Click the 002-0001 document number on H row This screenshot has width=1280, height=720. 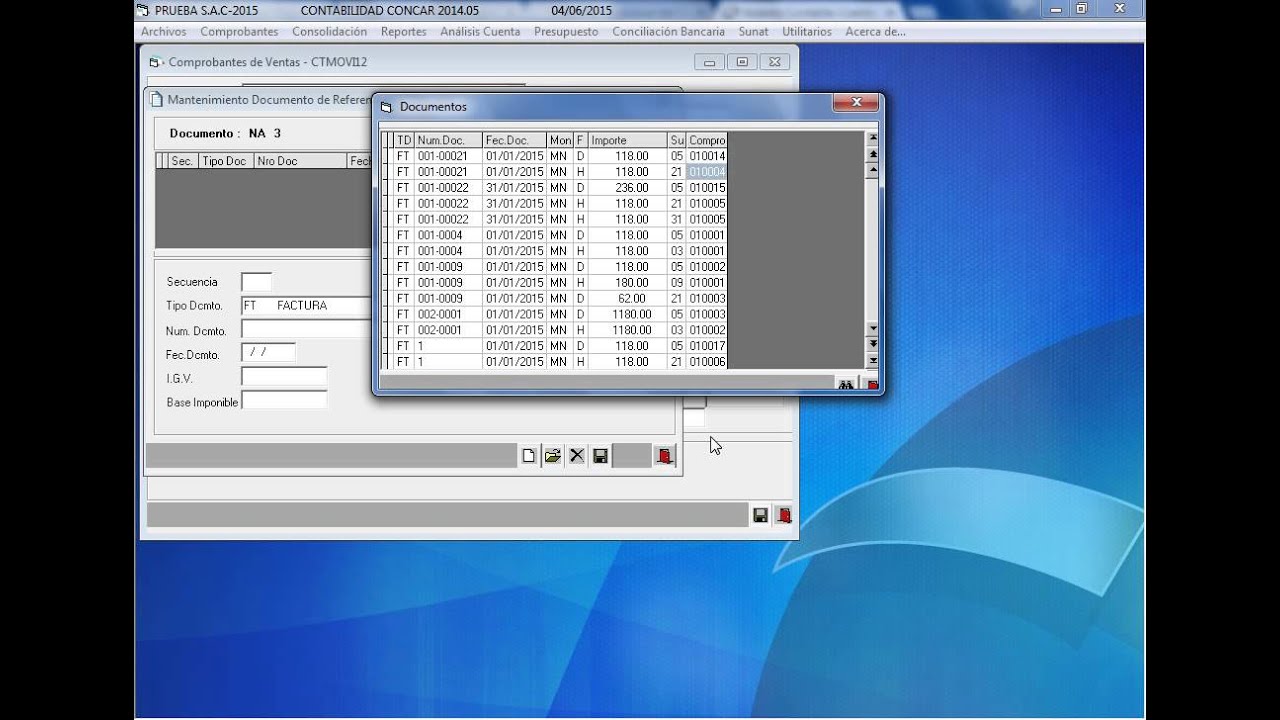click(x=448, y=330)
